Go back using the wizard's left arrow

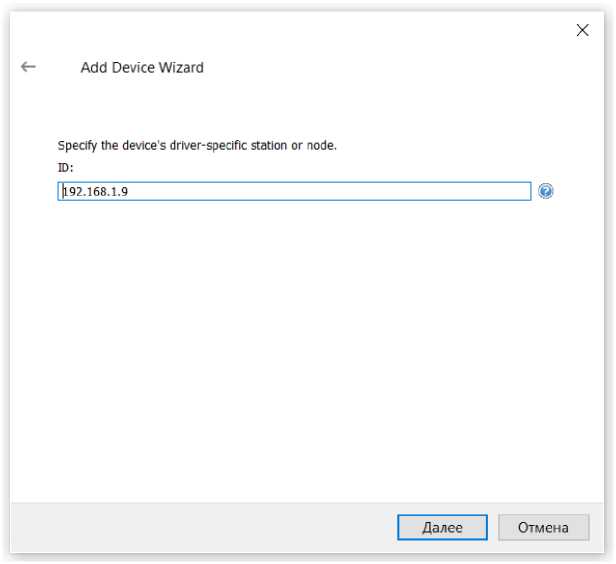(x=28, y=67)
